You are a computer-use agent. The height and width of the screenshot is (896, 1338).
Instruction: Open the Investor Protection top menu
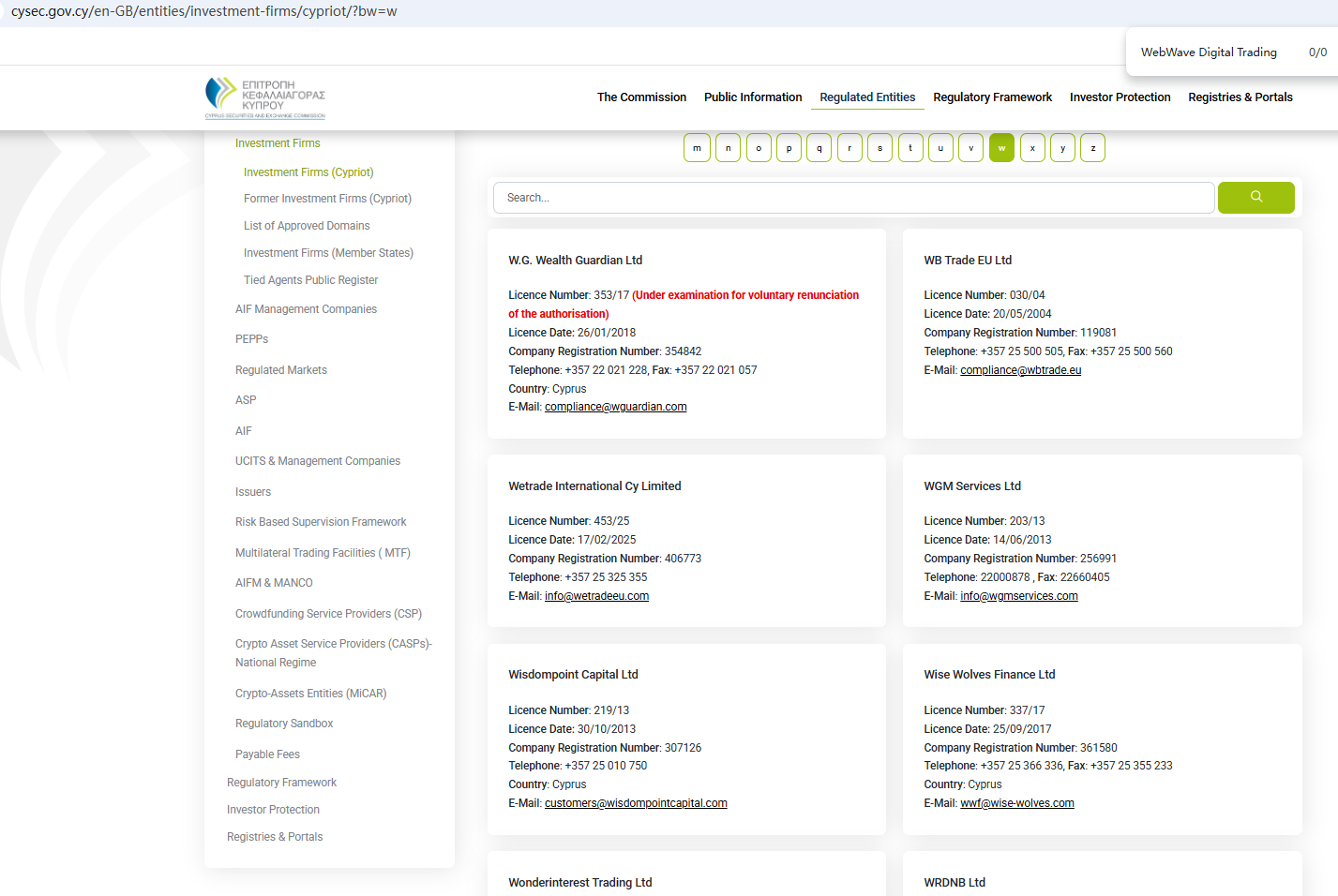tap(1120, 97)
